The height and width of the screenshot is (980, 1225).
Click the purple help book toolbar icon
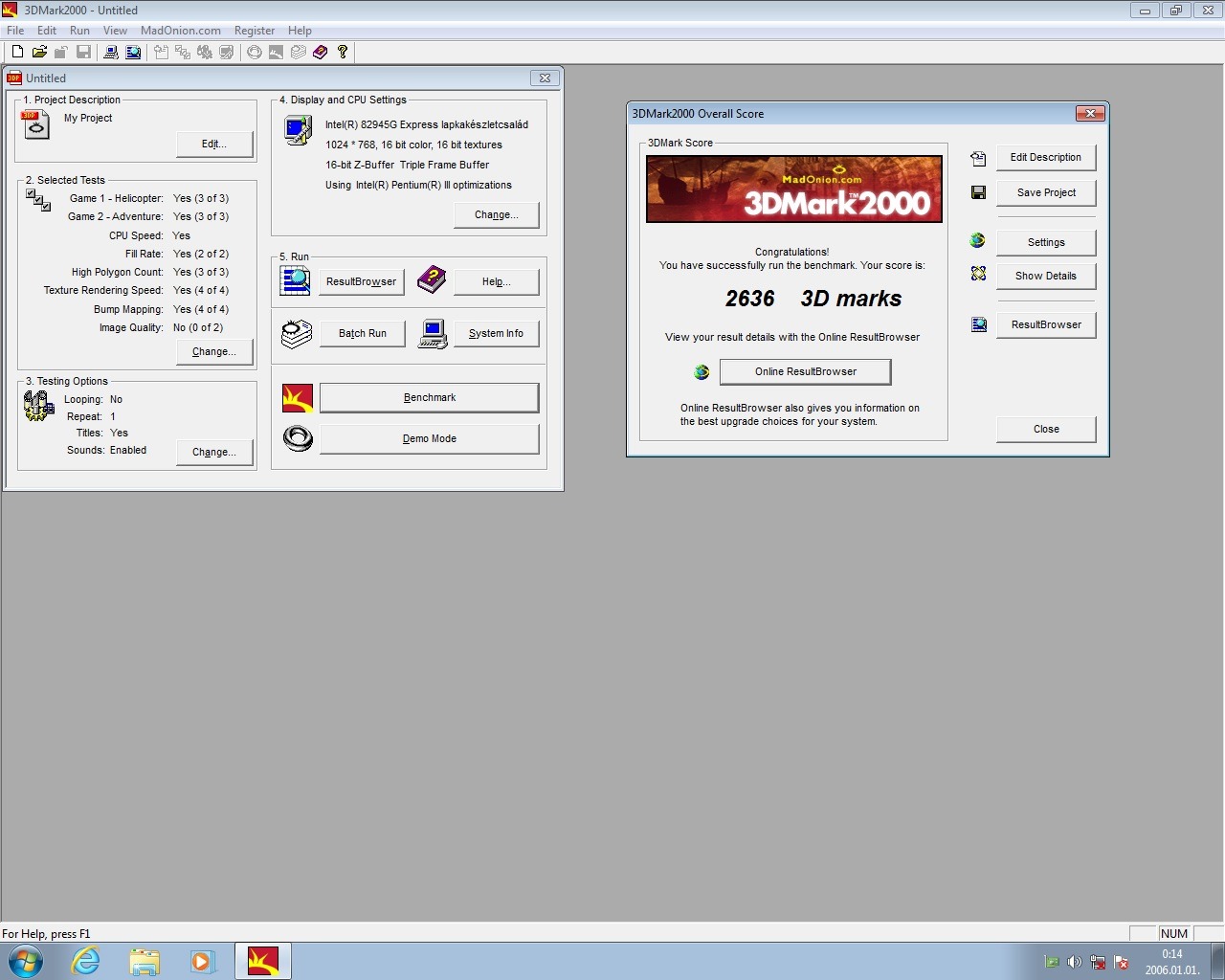click(x=320, y=52)
